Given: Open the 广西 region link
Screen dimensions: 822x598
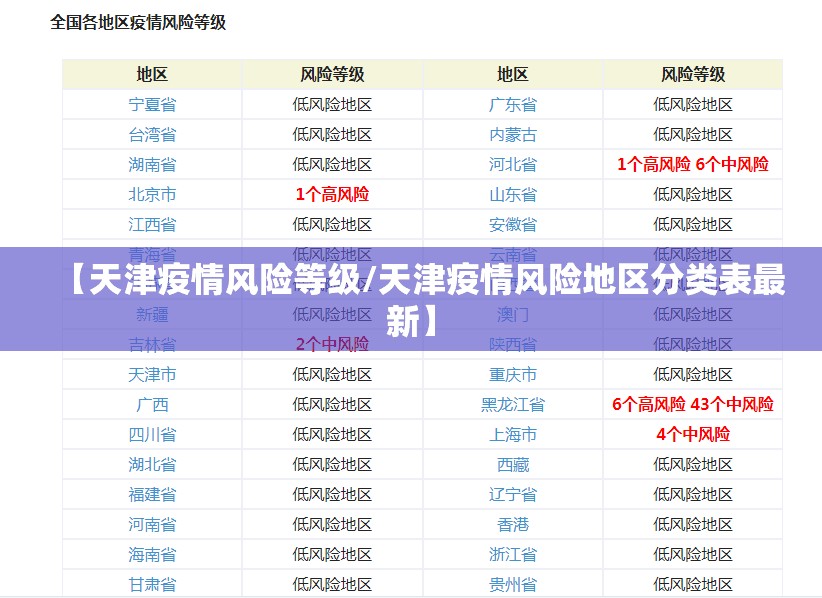Looking at the screenshot, I should [152, 404].
